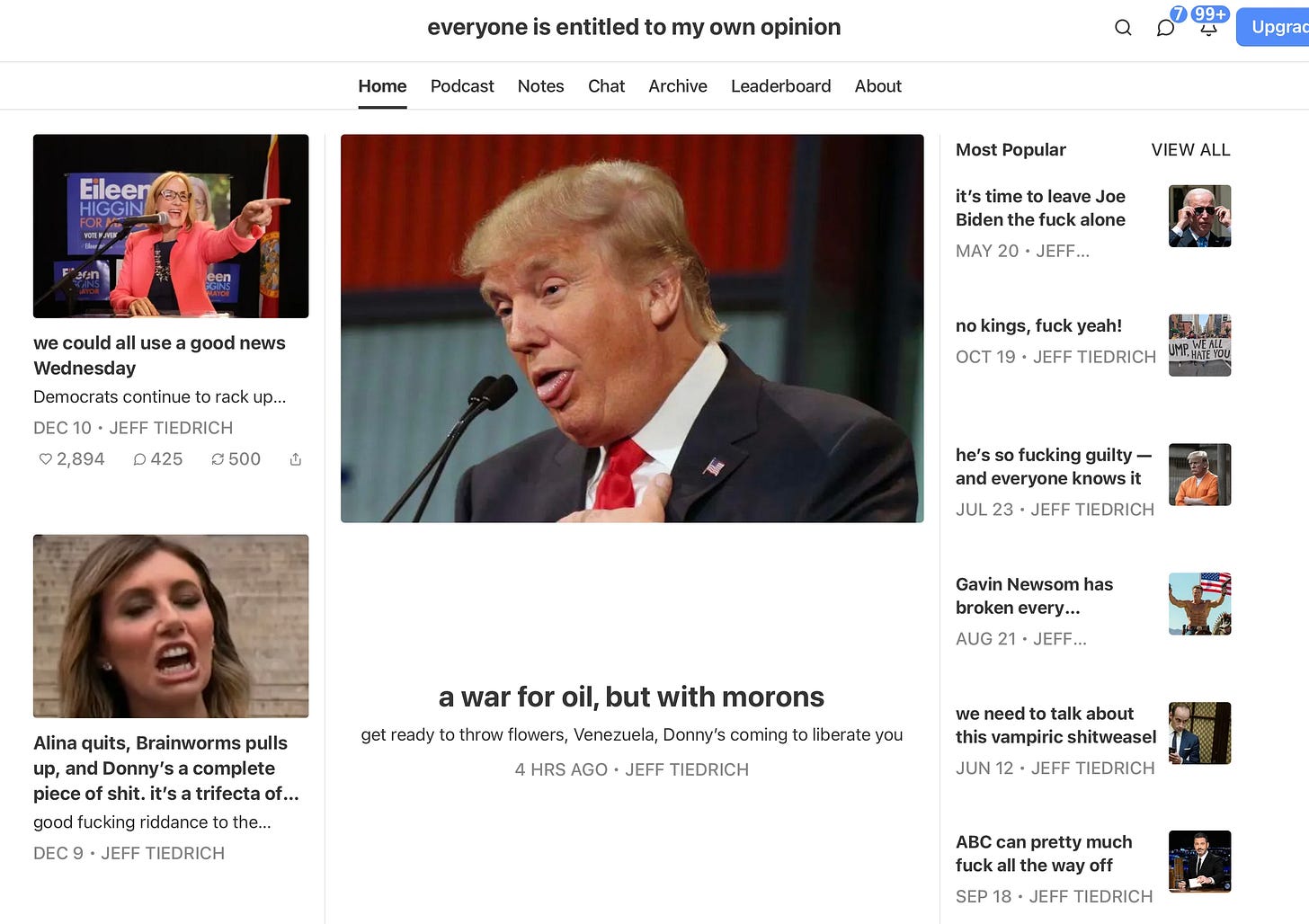Like the good news Wednesday post
The image size is (1309, 924).
72,459
